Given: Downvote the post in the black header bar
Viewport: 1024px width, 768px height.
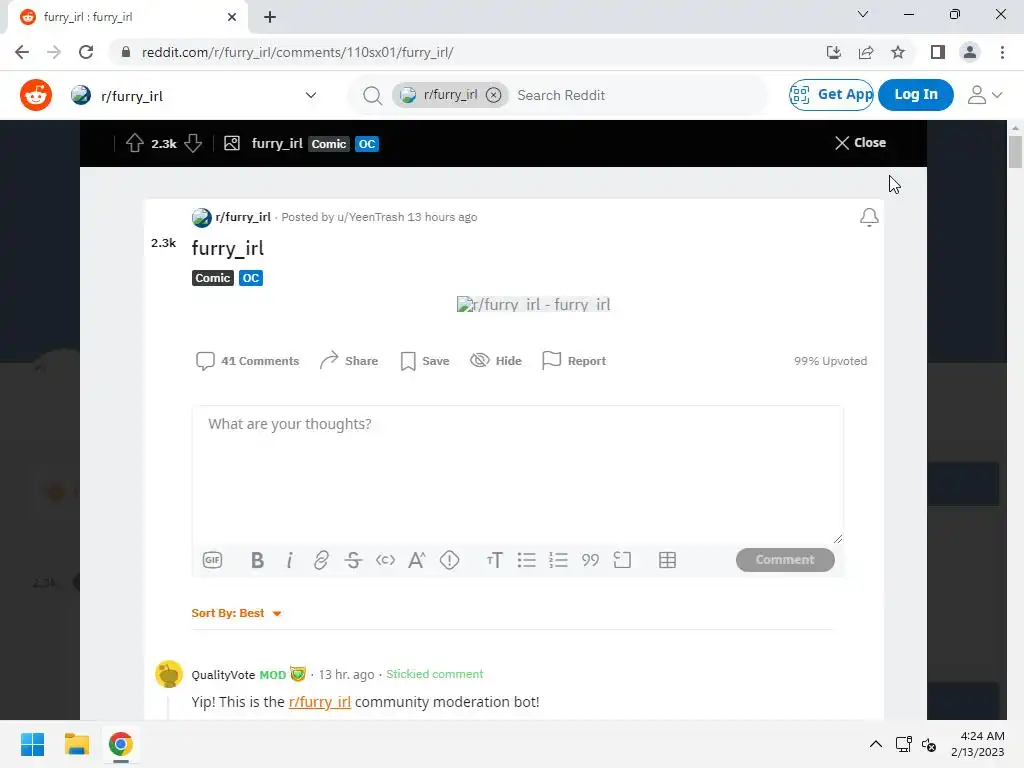Looking at the screenshot, I should pos(193,143).
